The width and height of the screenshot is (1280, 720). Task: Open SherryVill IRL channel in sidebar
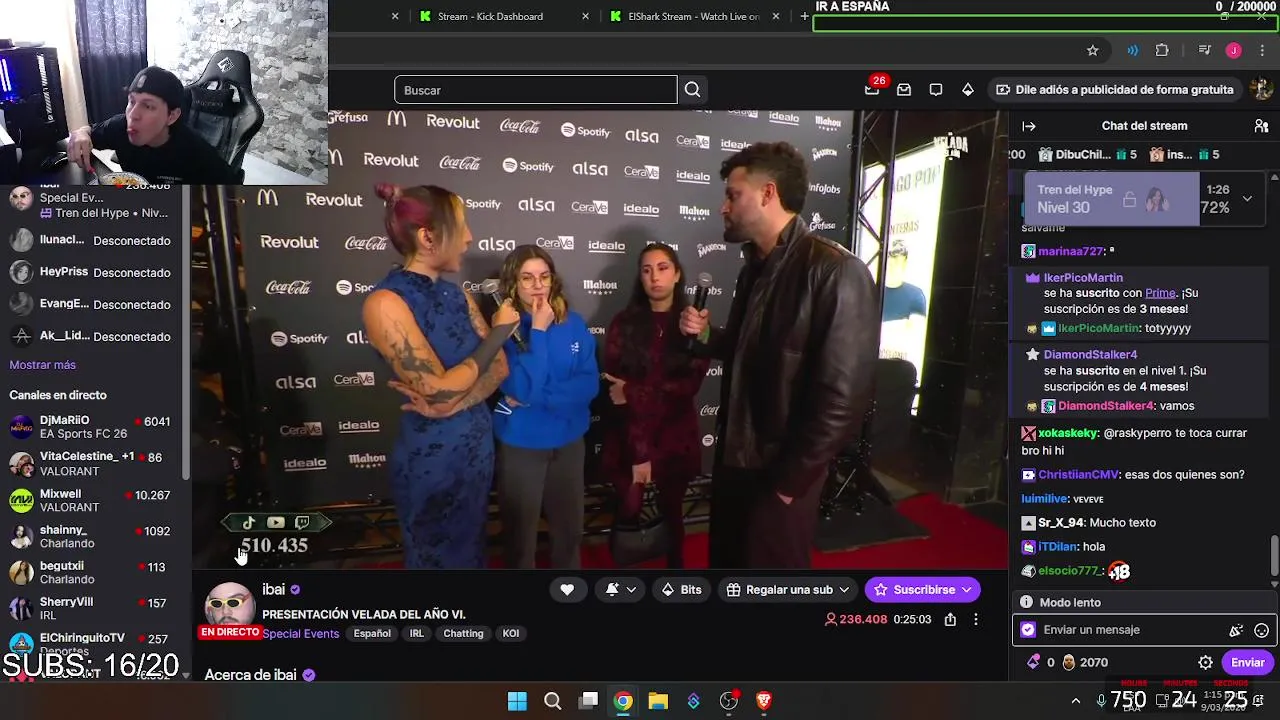(x=90, y=609)
